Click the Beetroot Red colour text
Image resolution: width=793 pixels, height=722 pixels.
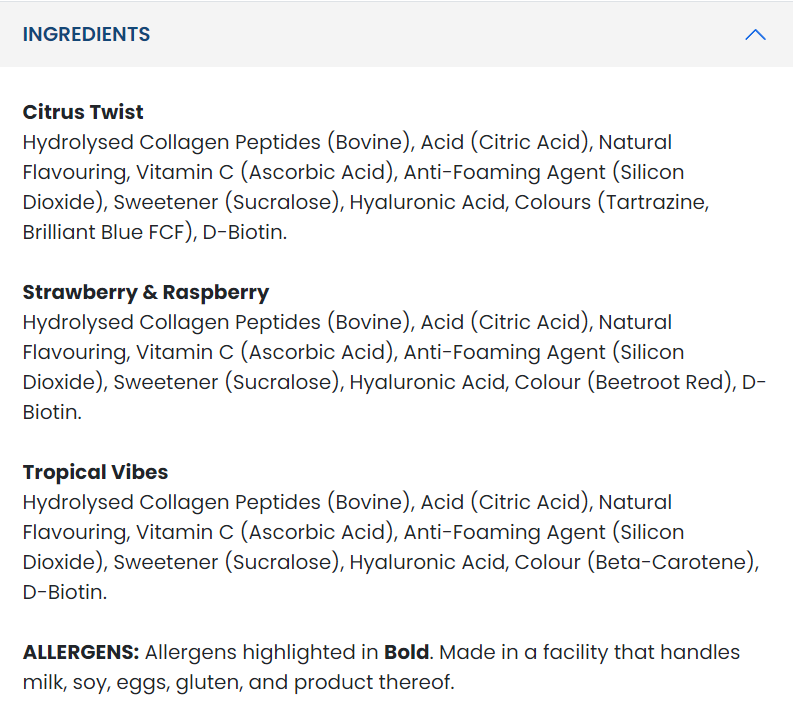[x=659, y=382]
